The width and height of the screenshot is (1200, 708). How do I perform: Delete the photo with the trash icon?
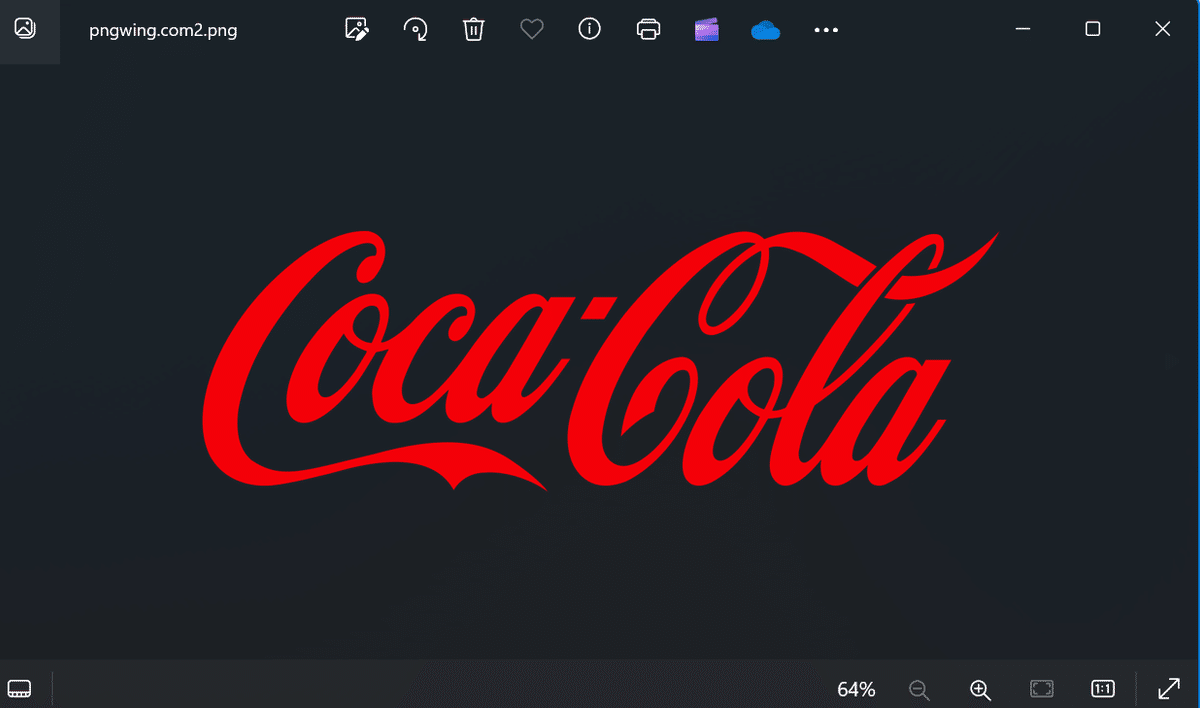473,30
